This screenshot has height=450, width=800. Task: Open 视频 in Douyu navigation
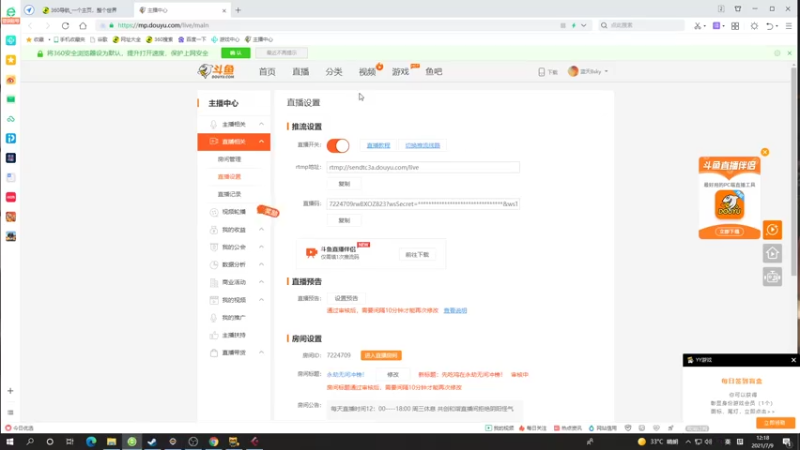(x=367, y=72)
